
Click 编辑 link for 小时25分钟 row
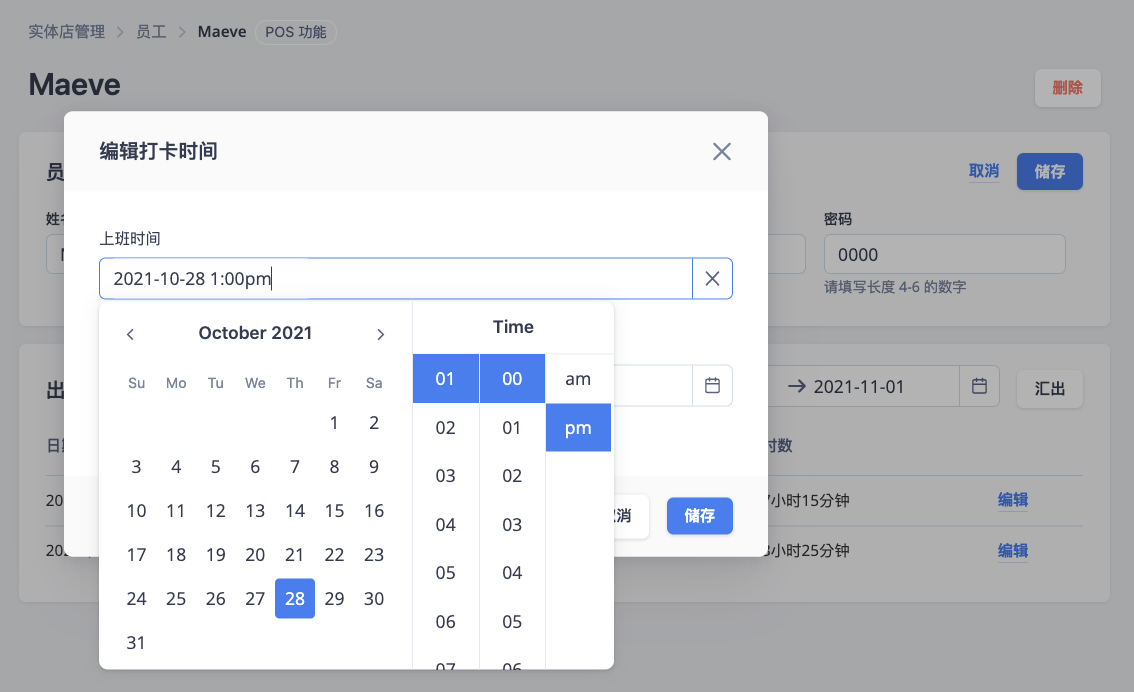[1012, 550]
